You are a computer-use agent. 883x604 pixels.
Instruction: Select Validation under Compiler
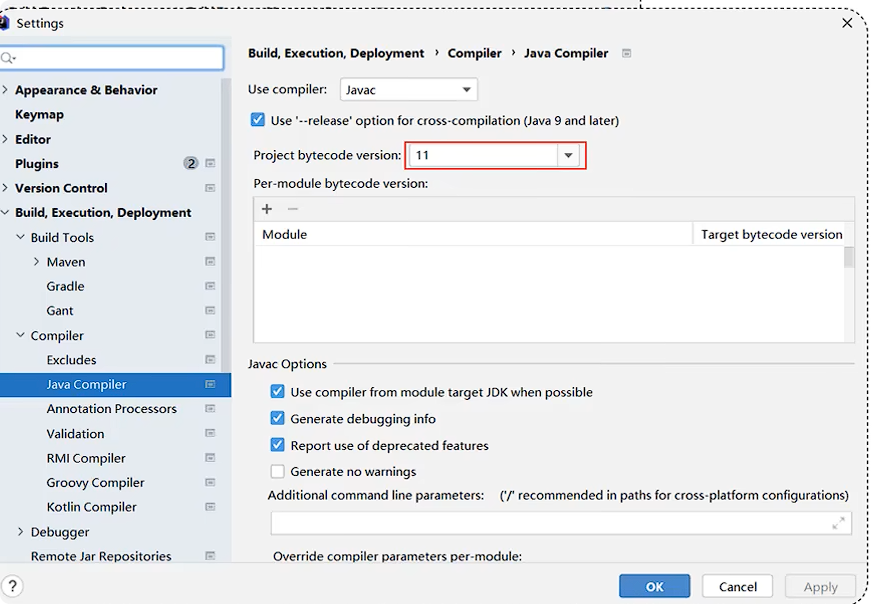coord(75,433)
